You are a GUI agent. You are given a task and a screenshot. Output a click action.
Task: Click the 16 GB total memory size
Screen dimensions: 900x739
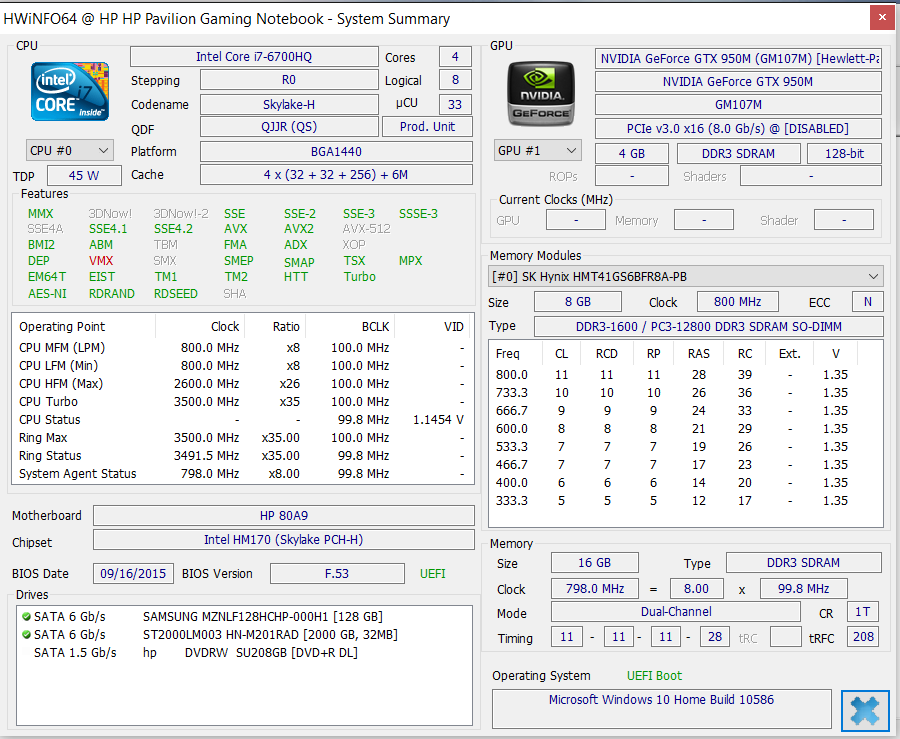[595, 563]
